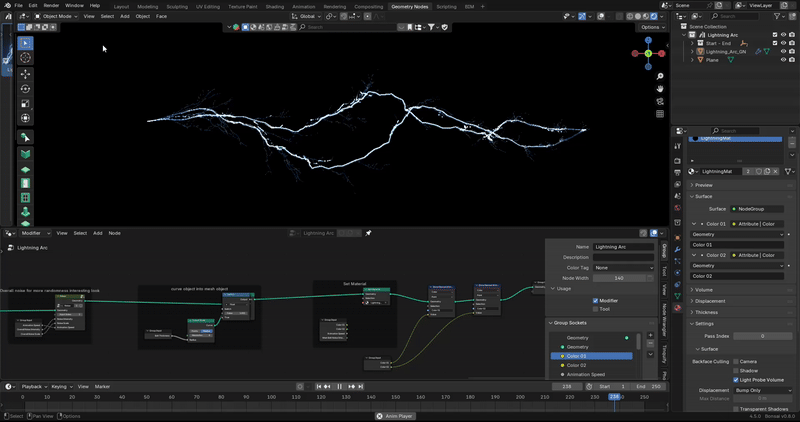Screen dimensions: 800x422
Task: Open the Physics properties tab
Action: [x=678, y=272]
